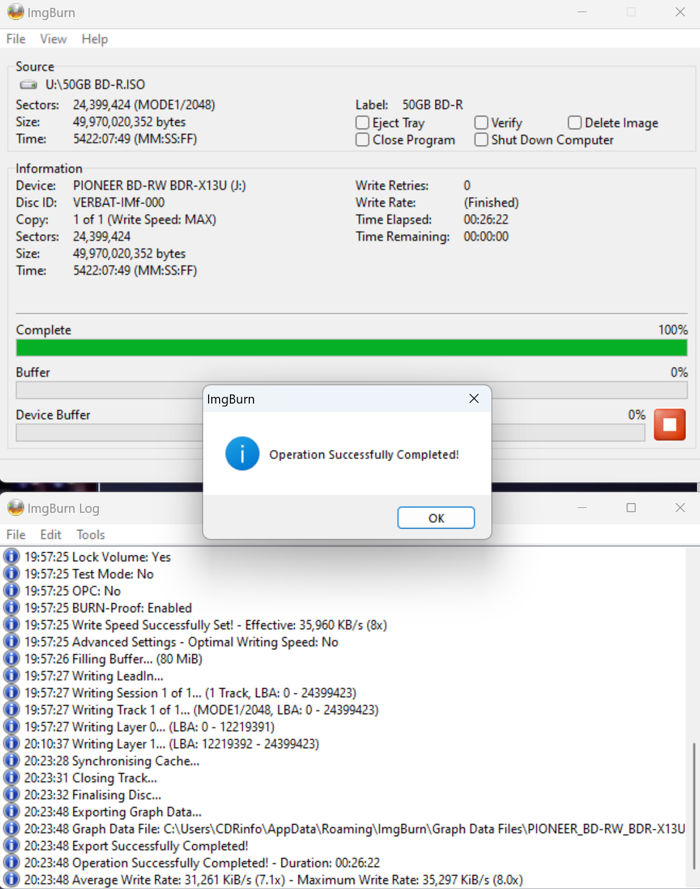Click the Label value 50GB BD-R
The height and width of the screenshot is (889, 700).
tap(432, 105)
